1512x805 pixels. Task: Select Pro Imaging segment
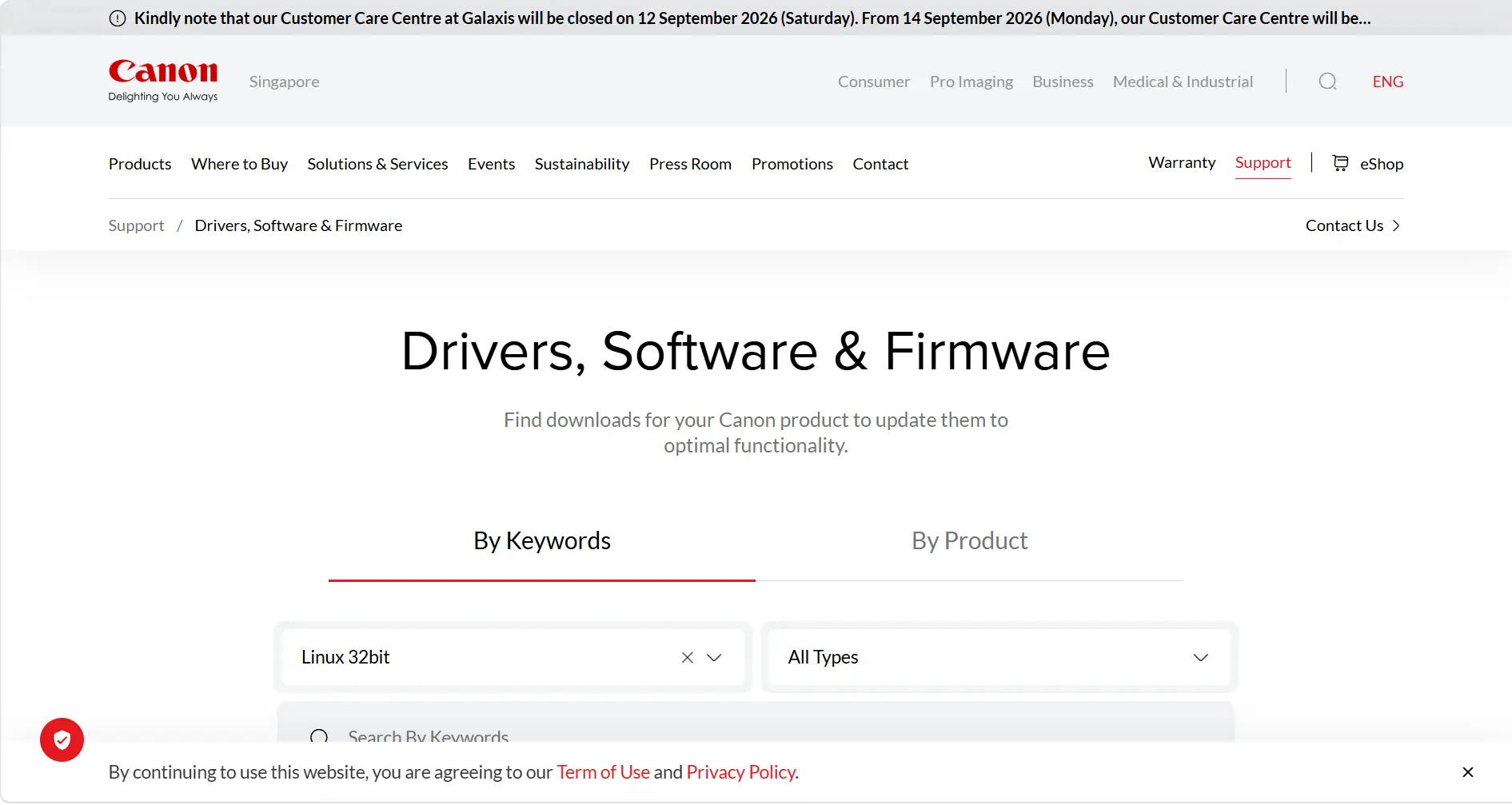point(971,82)
